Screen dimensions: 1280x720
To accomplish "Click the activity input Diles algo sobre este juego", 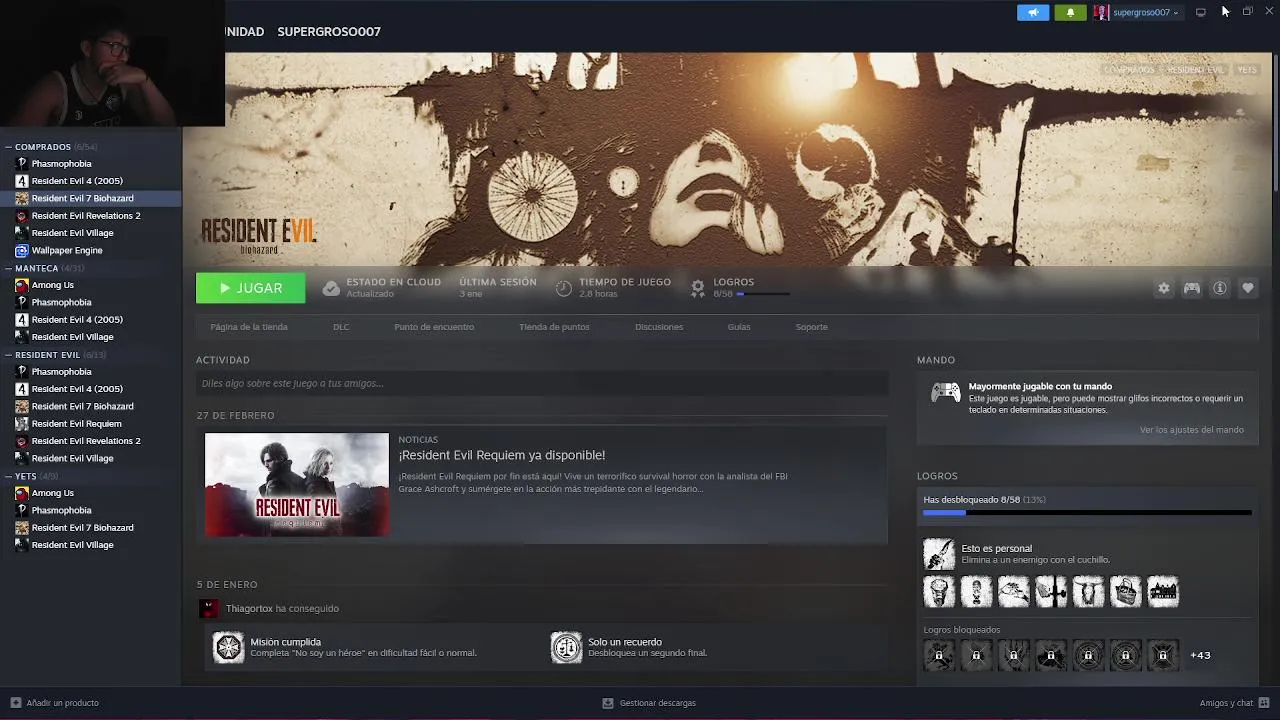I will (541, 383).
